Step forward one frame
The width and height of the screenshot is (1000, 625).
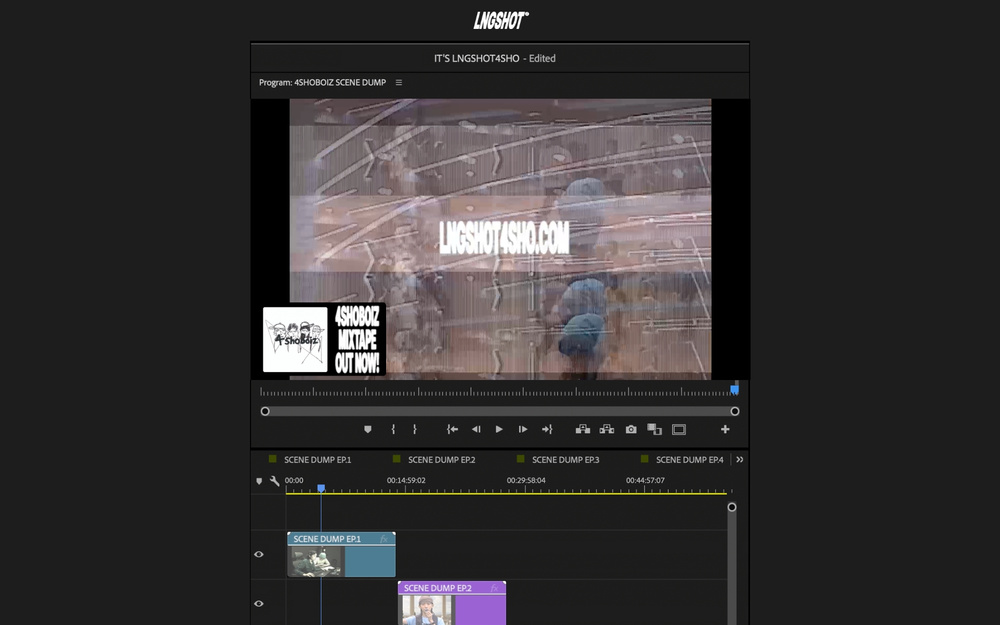(x=523, y=429)
